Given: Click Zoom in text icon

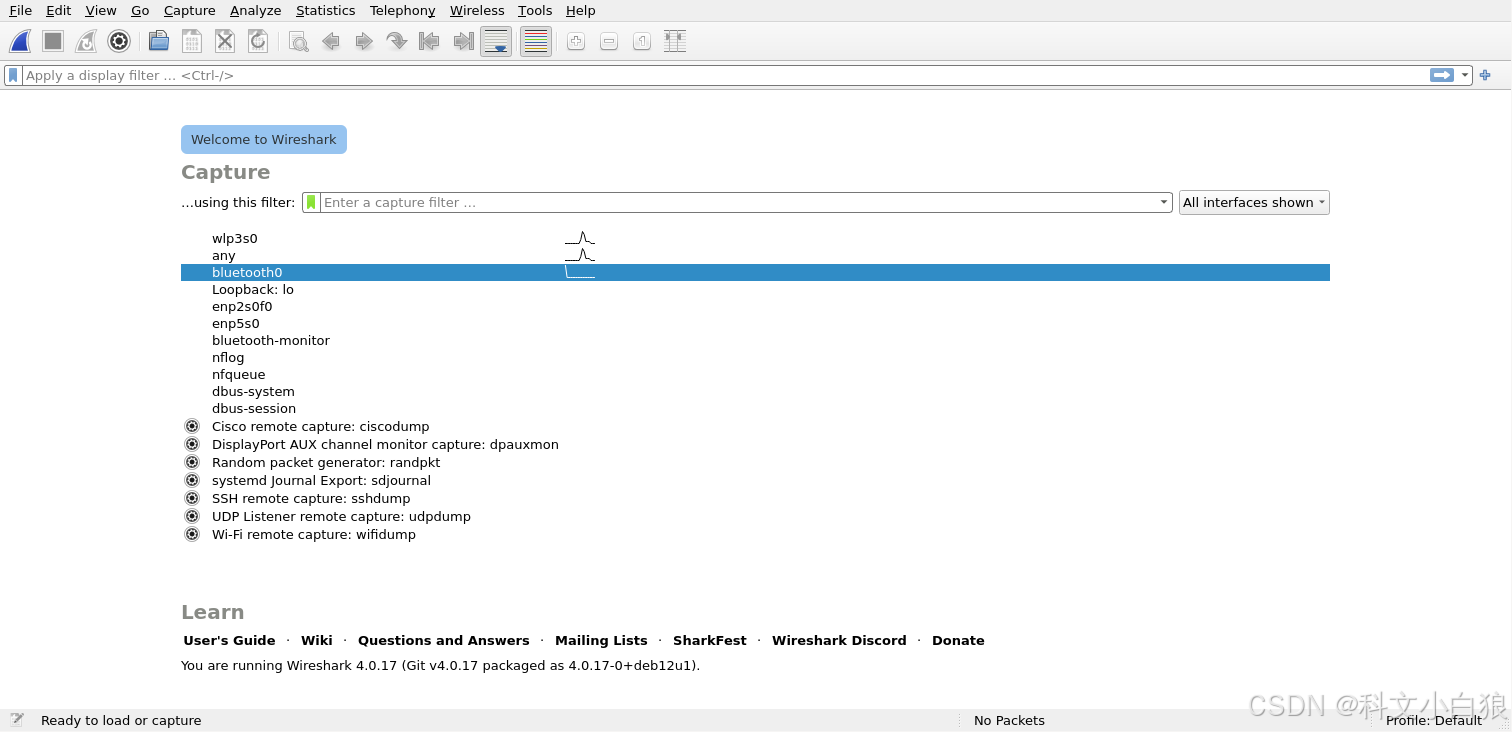Looking at the screenshot, I should 576,41.
